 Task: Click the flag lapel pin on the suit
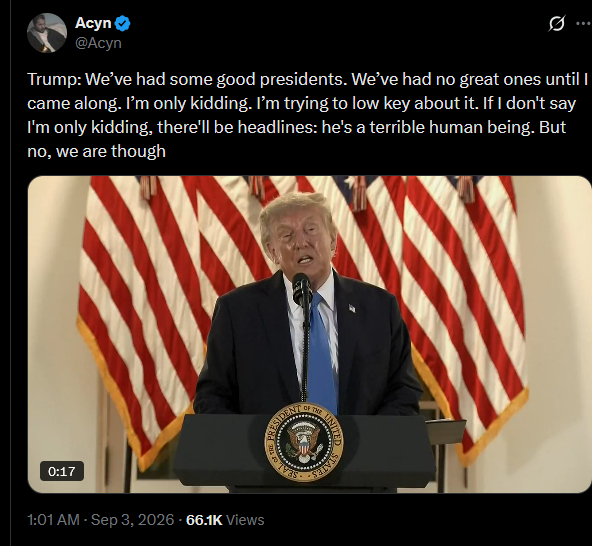(352, 308)
